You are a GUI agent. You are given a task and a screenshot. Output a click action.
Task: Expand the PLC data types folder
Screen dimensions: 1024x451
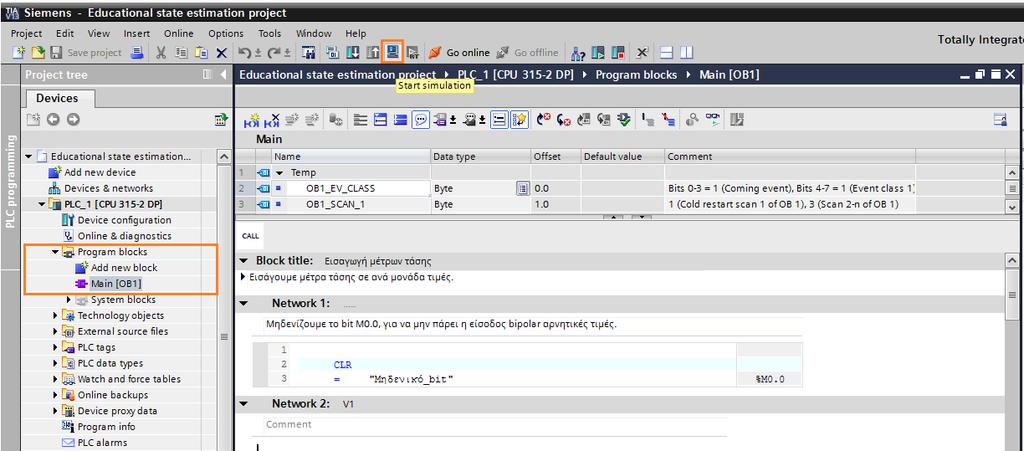[56, 363]
